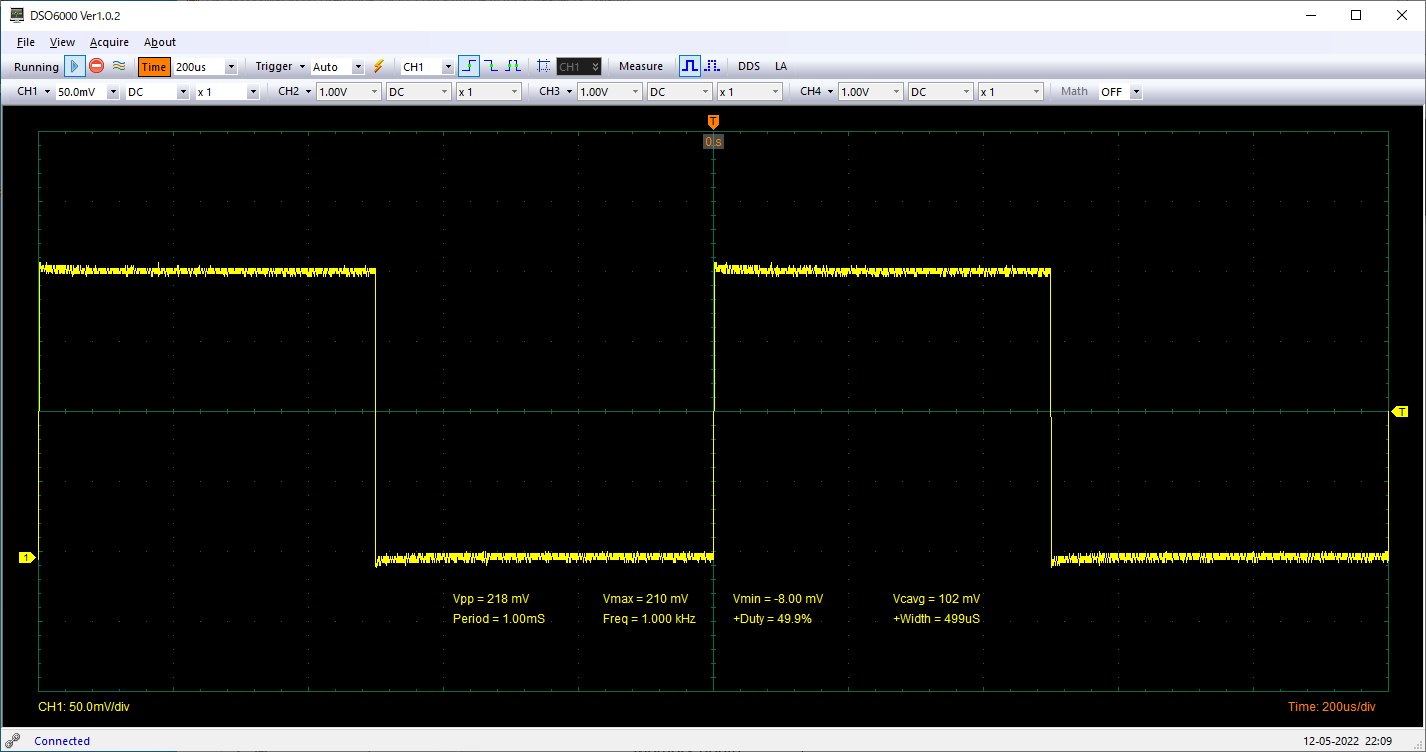Expand the CH1 50.0mV voltage scale dropdown
The image size is (1426, 752).
coord(112,92)
